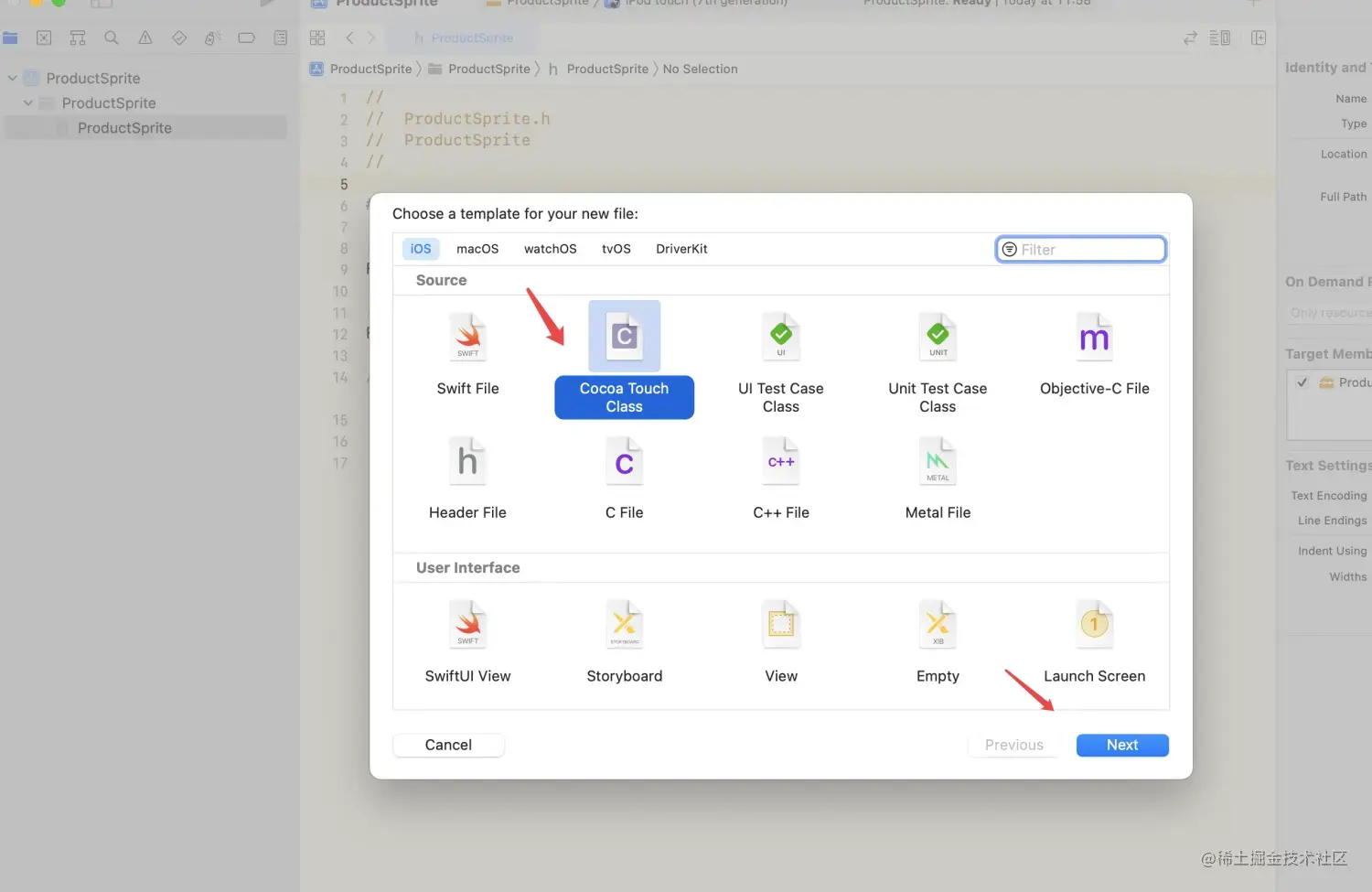Add editor on right
The image size is (1372, 892).
point(1259,38)
